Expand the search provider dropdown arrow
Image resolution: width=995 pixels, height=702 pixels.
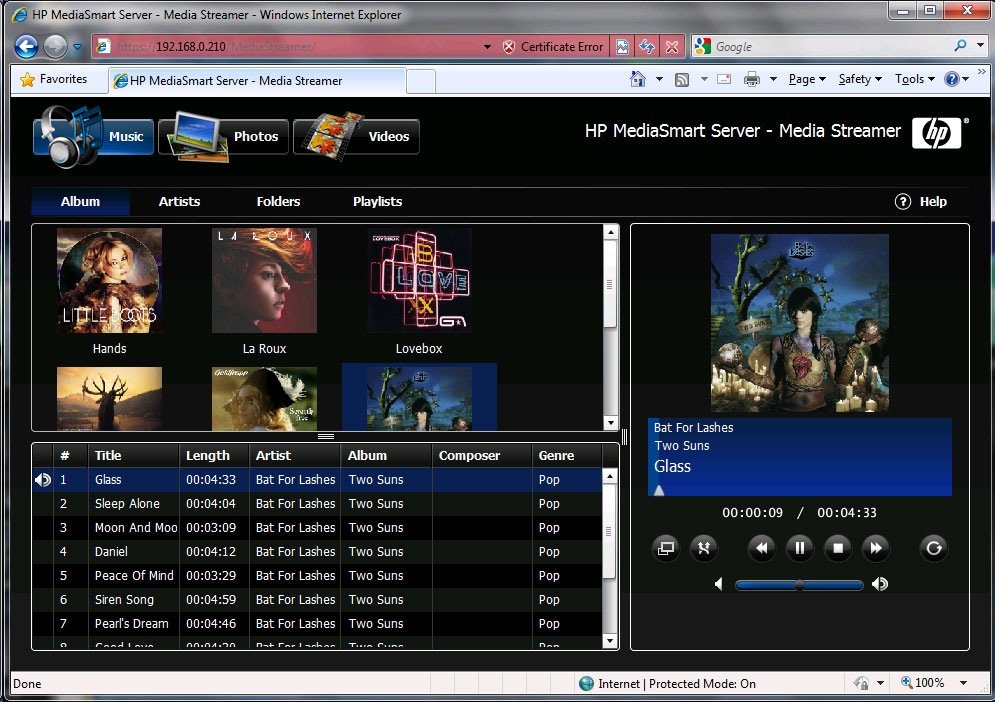pyautogui.click(x=980, y=46)
